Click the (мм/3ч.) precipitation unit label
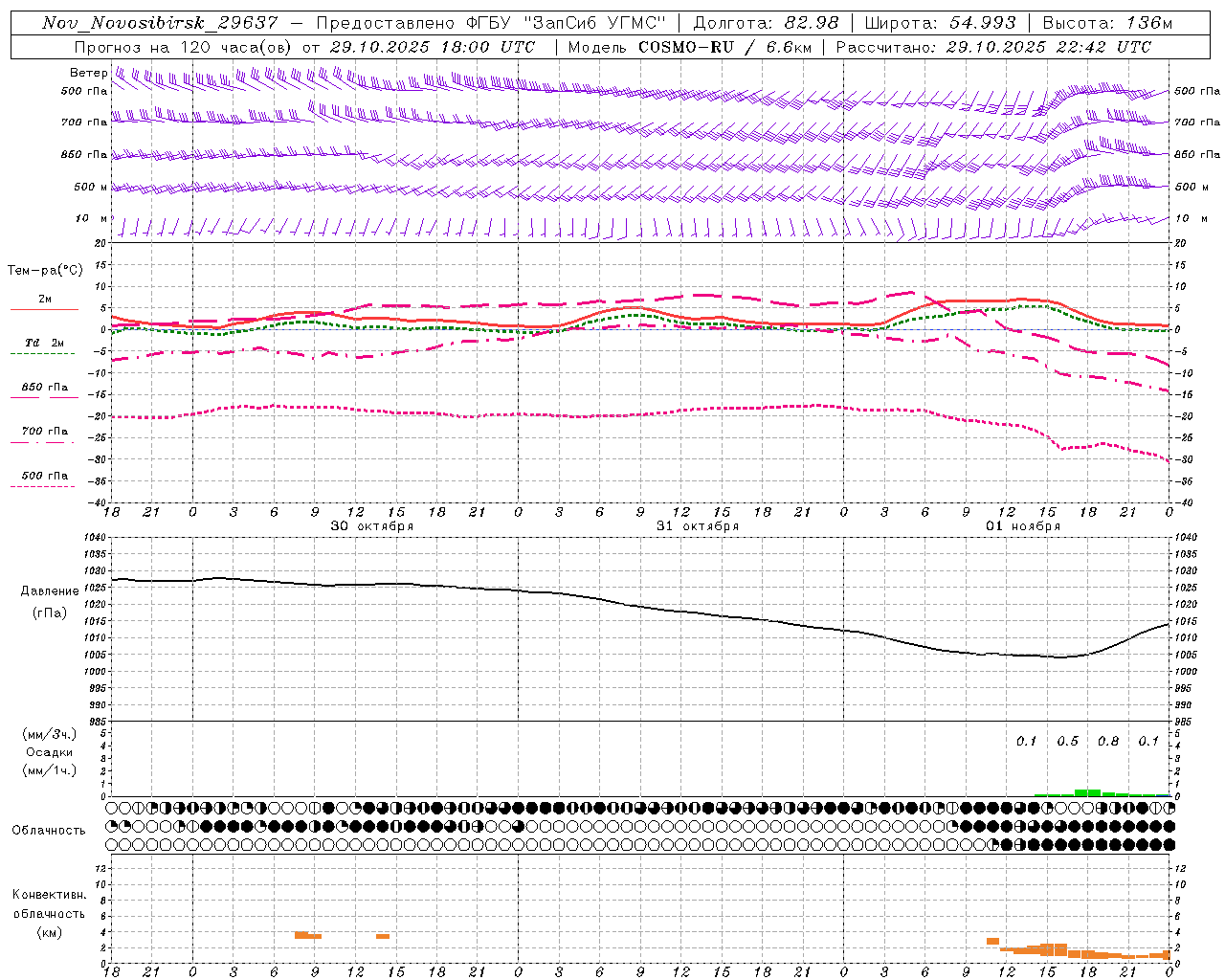Viewport: 1225px width, 980px height. (50, 734)
